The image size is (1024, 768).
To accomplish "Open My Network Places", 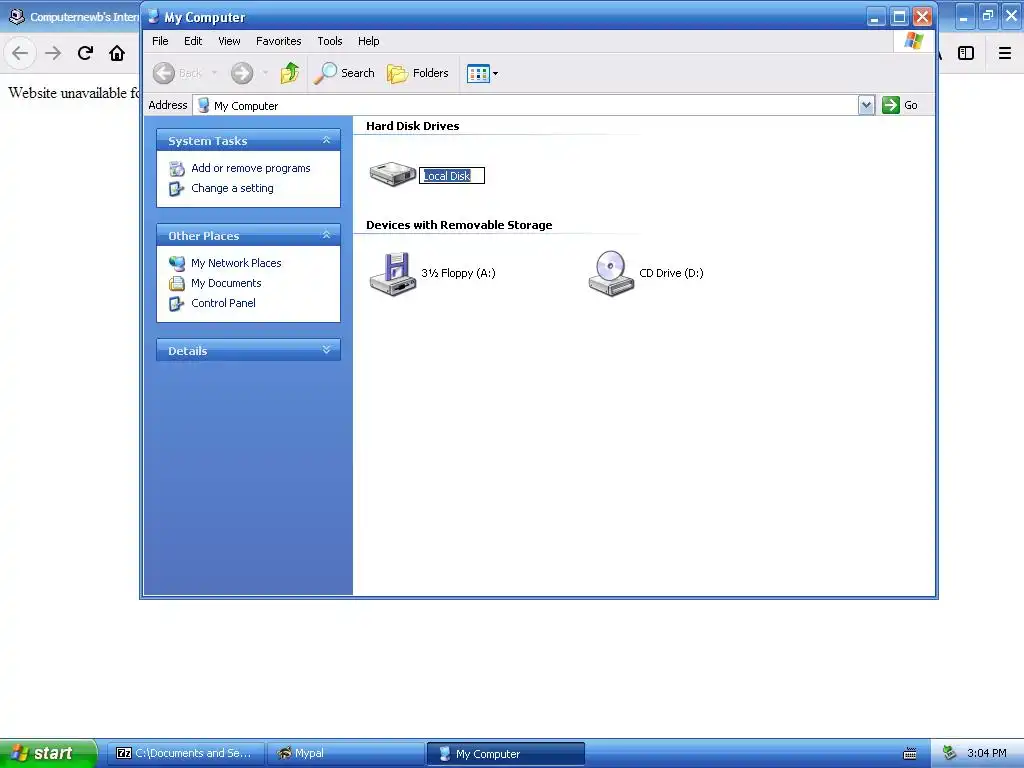I will [x=236, y=263].
